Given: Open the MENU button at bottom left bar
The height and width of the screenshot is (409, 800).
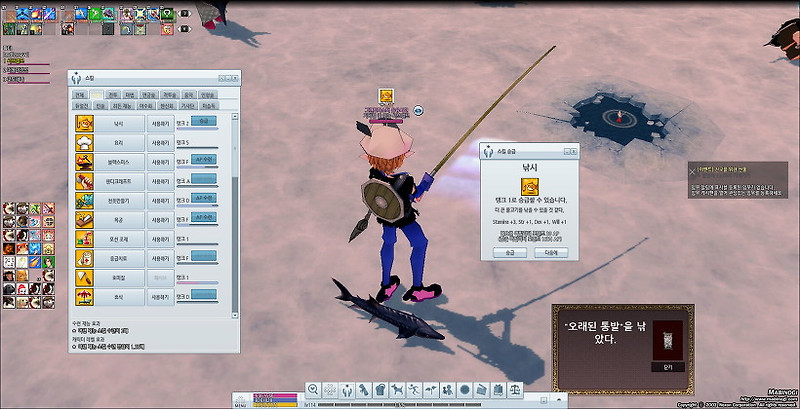Looking at the screenshot, I should [240, 401].
